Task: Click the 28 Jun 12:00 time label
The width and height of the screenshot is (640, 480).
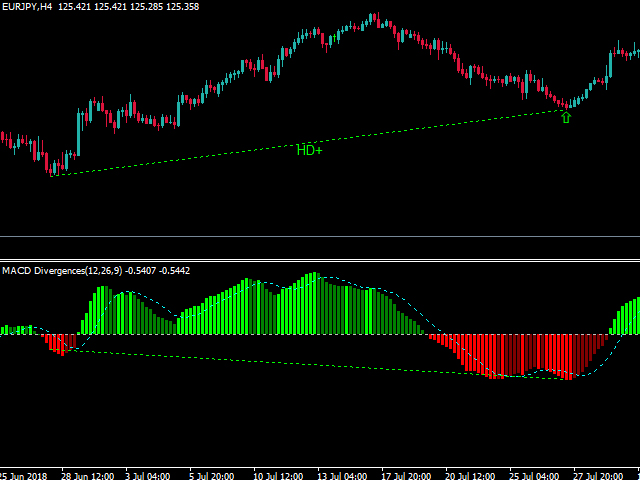Action: coord(88,476)
